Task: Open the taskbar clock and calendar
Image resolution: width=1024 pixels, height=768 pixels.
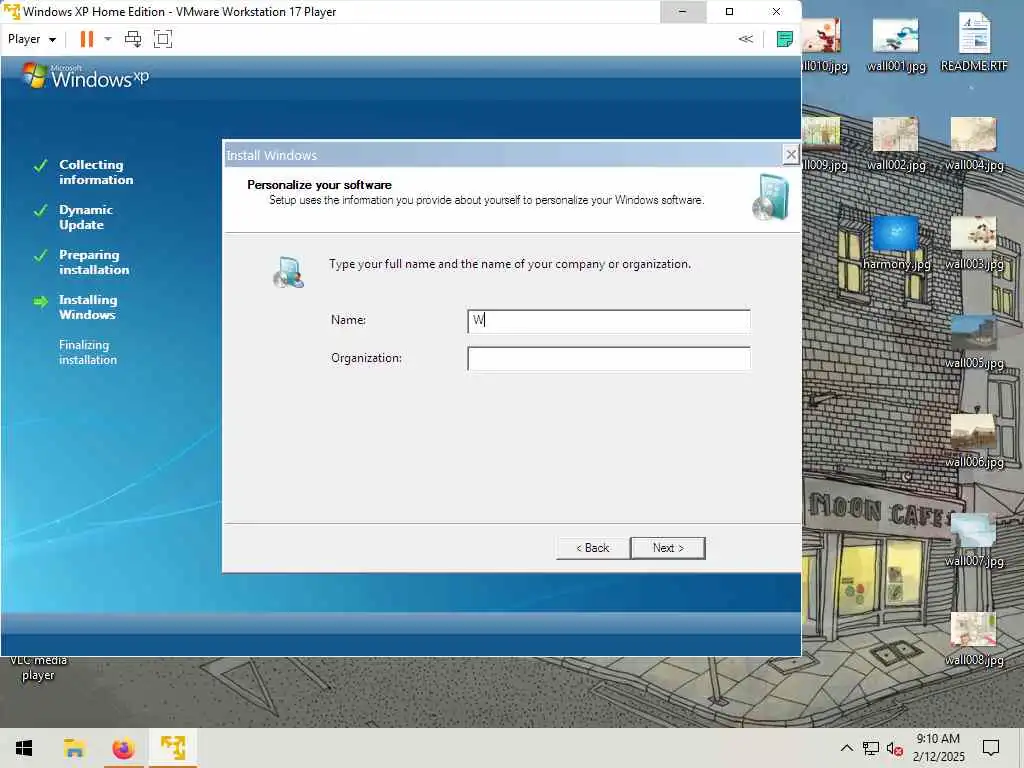Action: [x=938, y=748]
